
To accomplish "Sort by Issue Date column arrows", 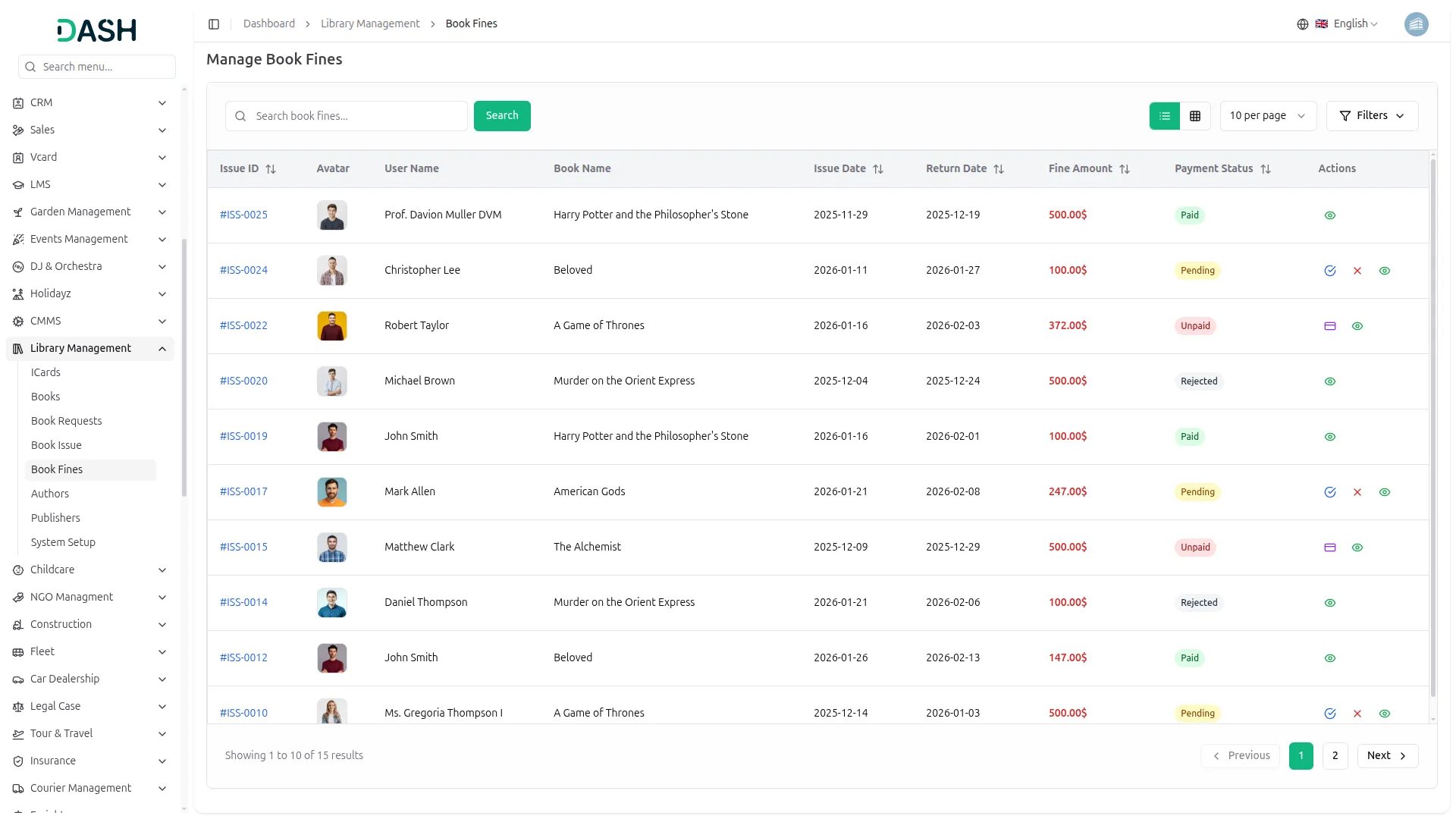I will 878,169.
